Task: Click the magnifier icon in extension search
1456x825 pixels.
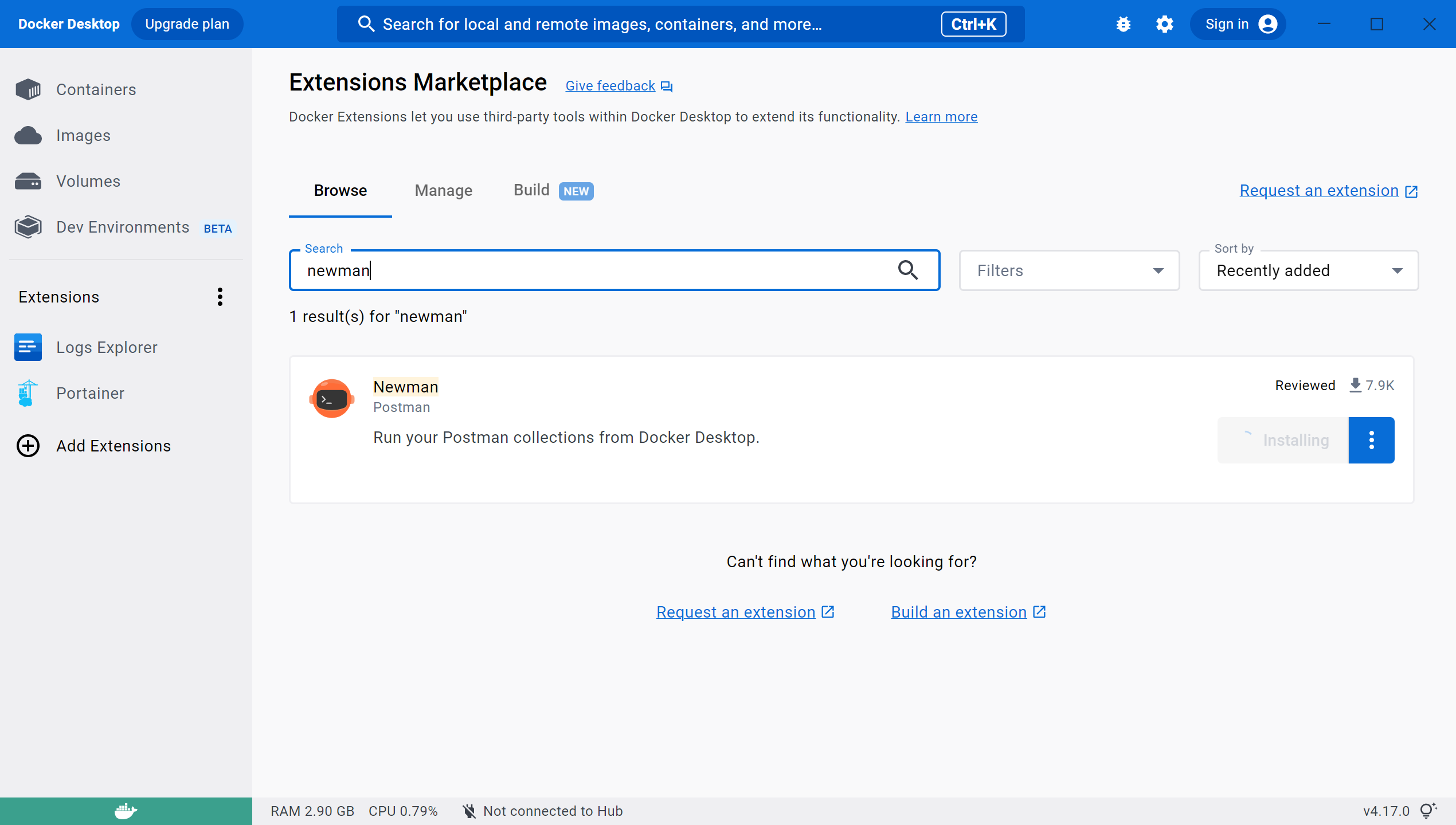Action: coord(907,270)
